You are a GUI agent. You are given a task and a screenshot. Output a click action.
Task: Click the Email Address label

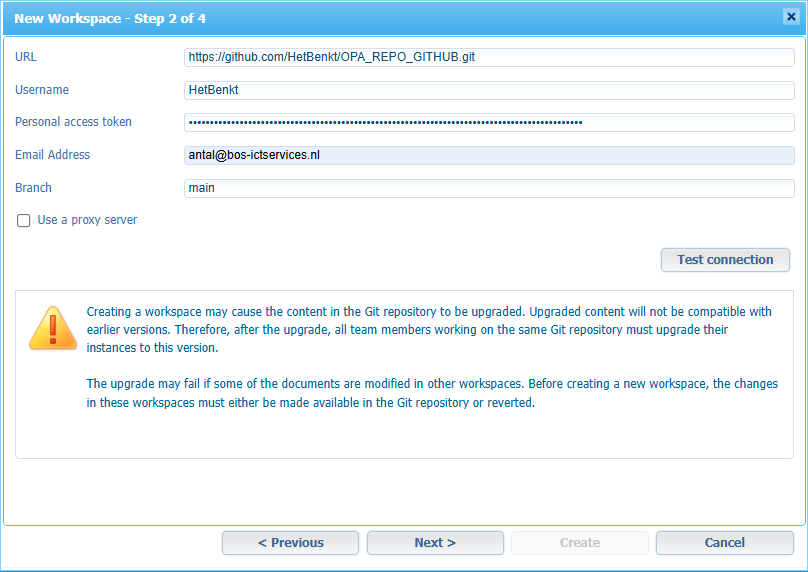point(52,155)
